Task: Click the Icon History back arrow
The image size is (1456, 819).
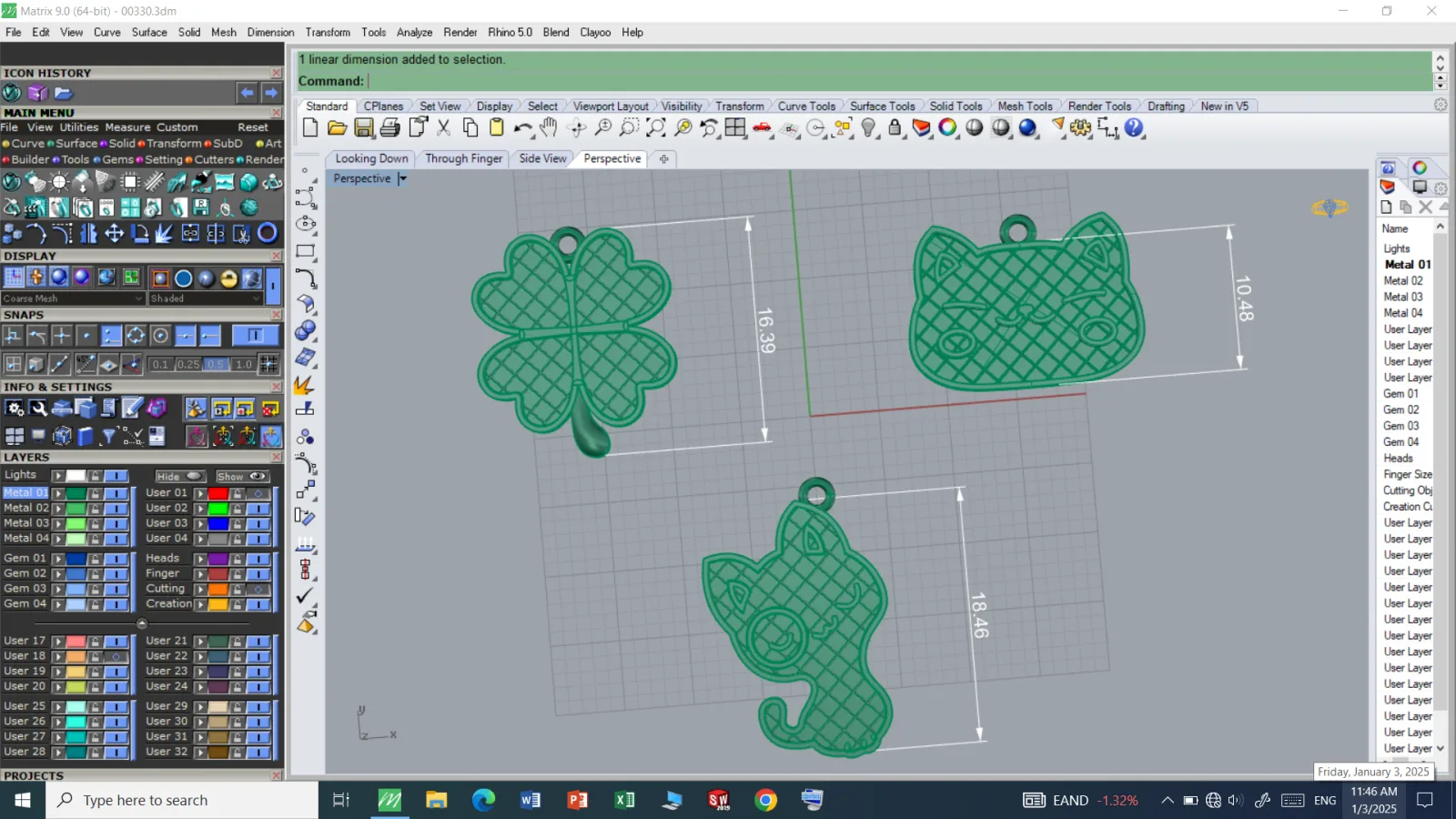Action: (247, 93)
